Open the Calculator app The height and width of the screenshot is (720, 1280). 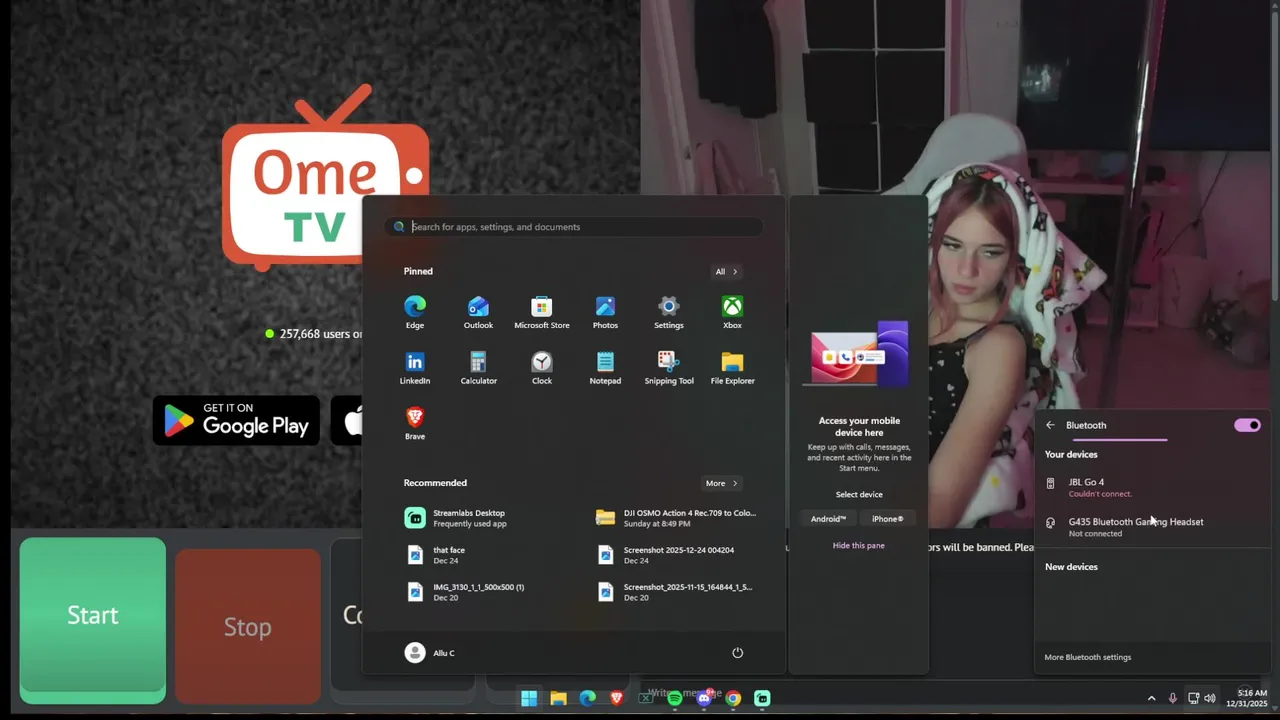pyautogui.click(x=478, y=368)
